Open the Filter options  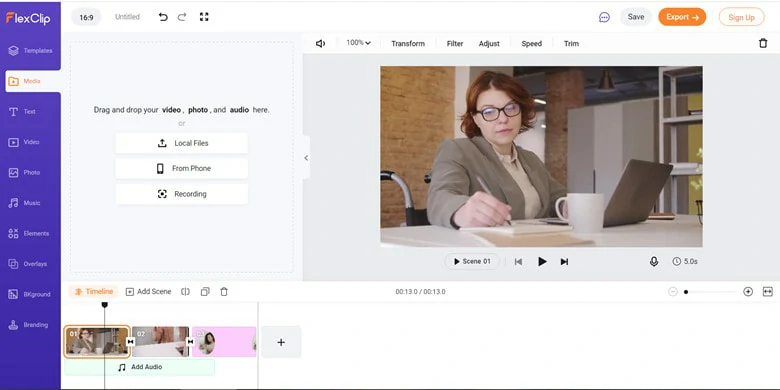(x=455, y=44)
